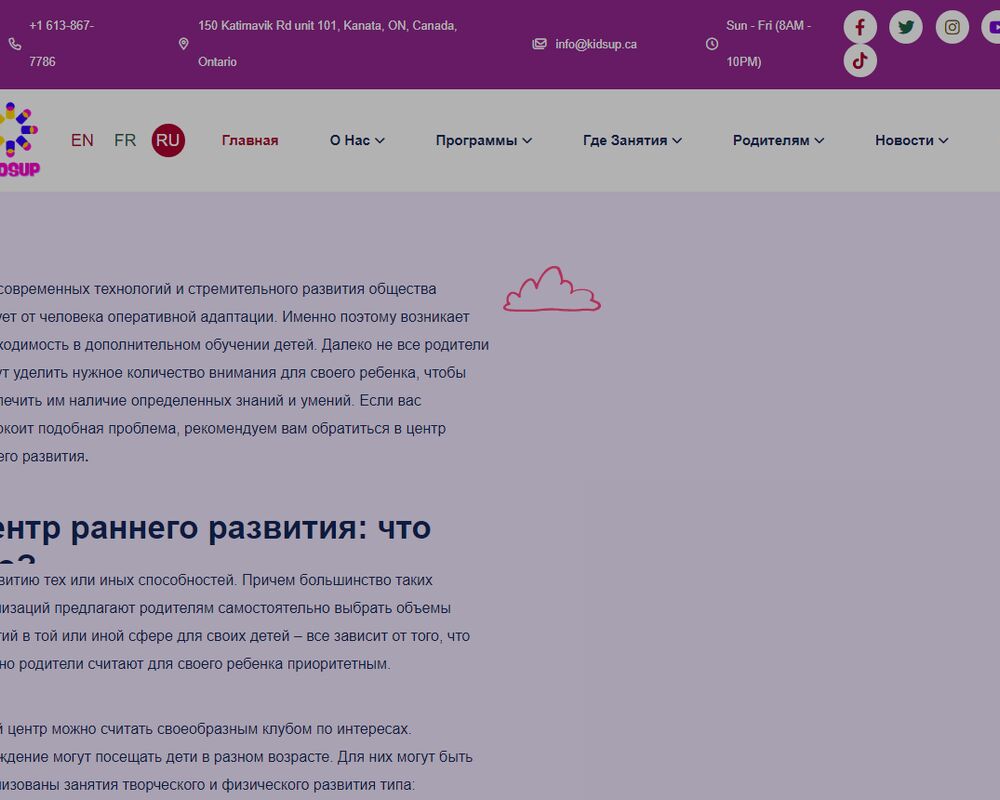Open email link info@kidsup.ca

(x=595, y=44)
